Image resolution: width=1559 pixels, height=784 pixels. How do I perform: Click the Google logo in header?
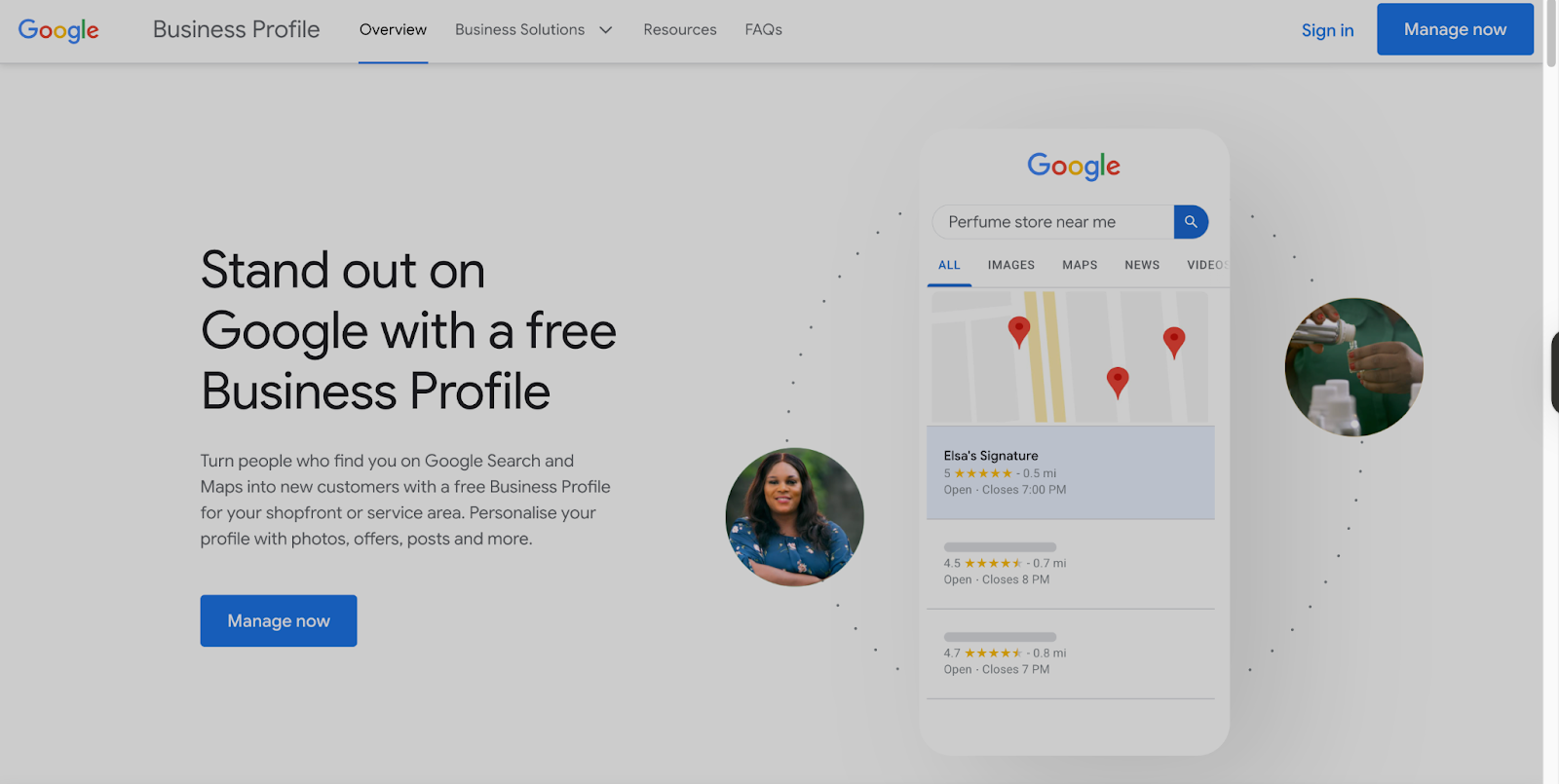pyautogui.click(x=58, y=30)
